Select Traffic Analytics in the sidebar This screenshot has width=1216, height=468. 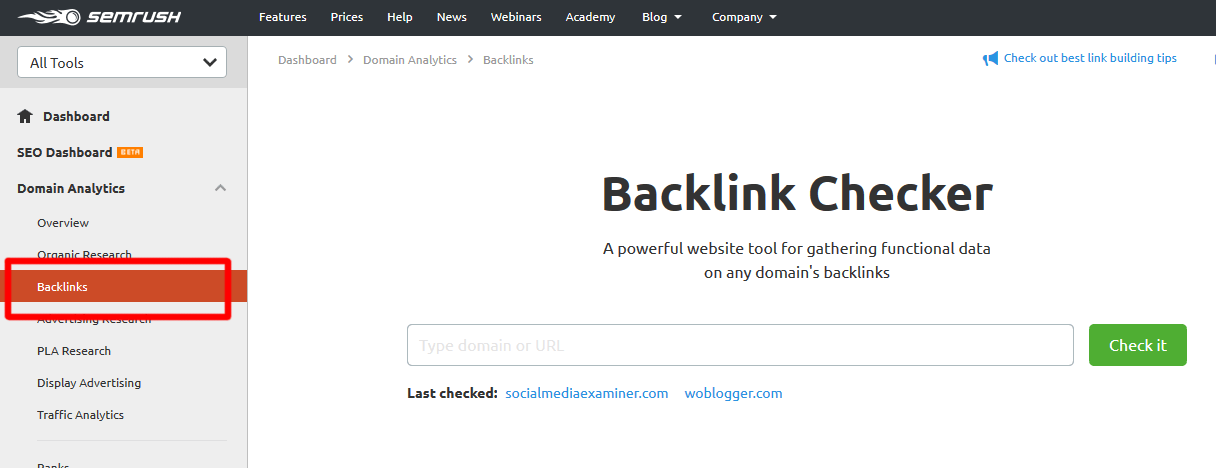pos(80,415)
